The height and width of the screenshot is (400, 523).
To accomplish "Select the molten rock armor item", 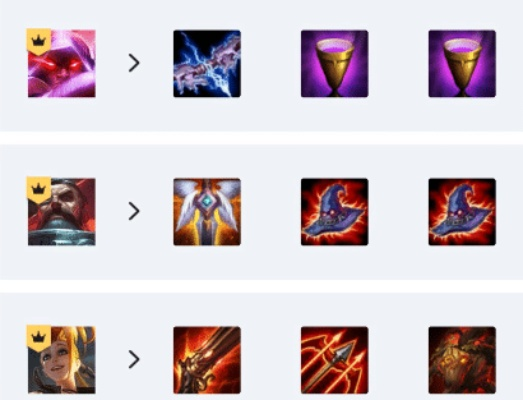I will pyautogui.click(x=462, y=360).
